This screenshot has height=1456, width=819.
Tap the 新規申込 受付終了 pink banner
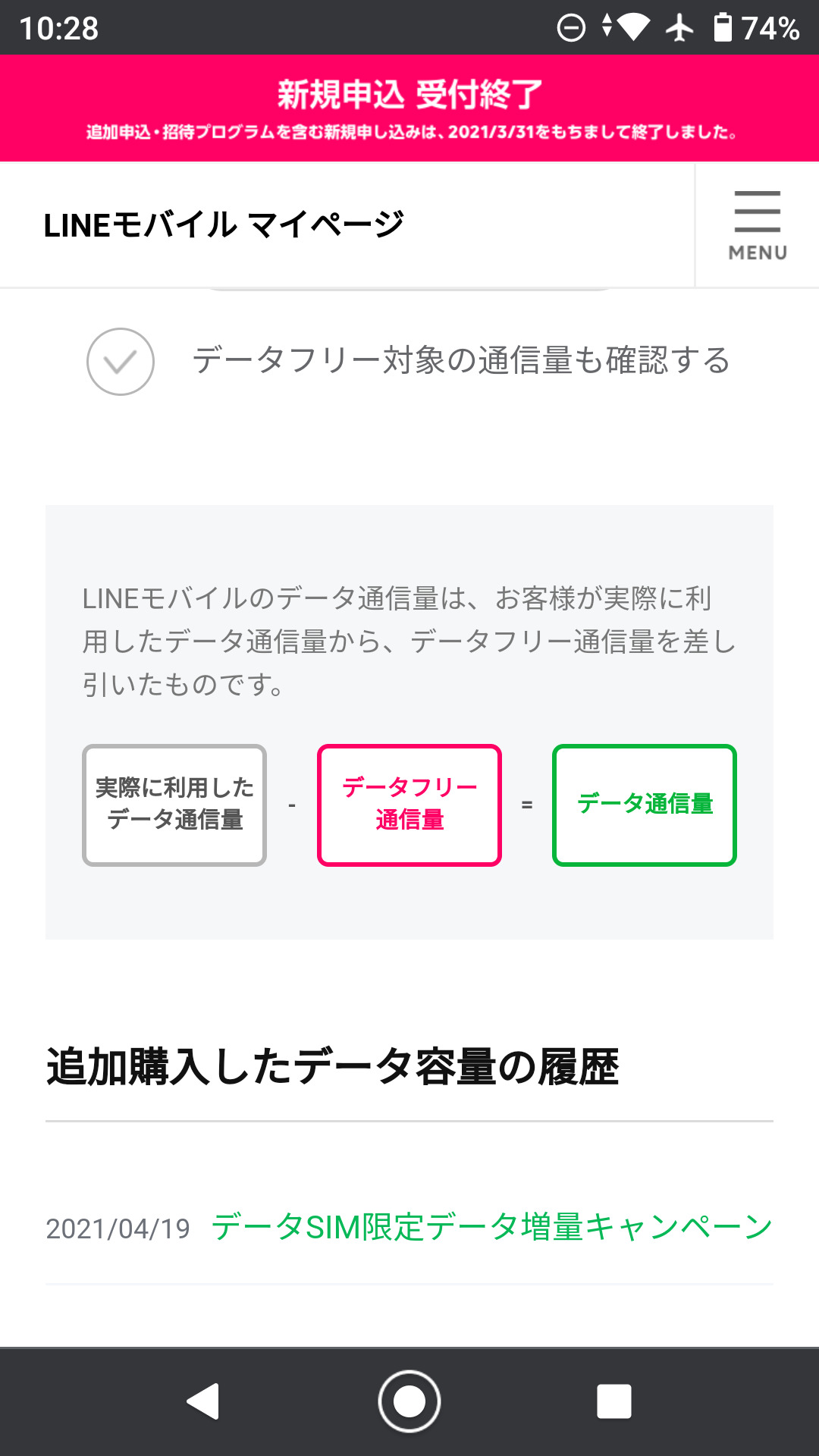(x=409, y=108)
